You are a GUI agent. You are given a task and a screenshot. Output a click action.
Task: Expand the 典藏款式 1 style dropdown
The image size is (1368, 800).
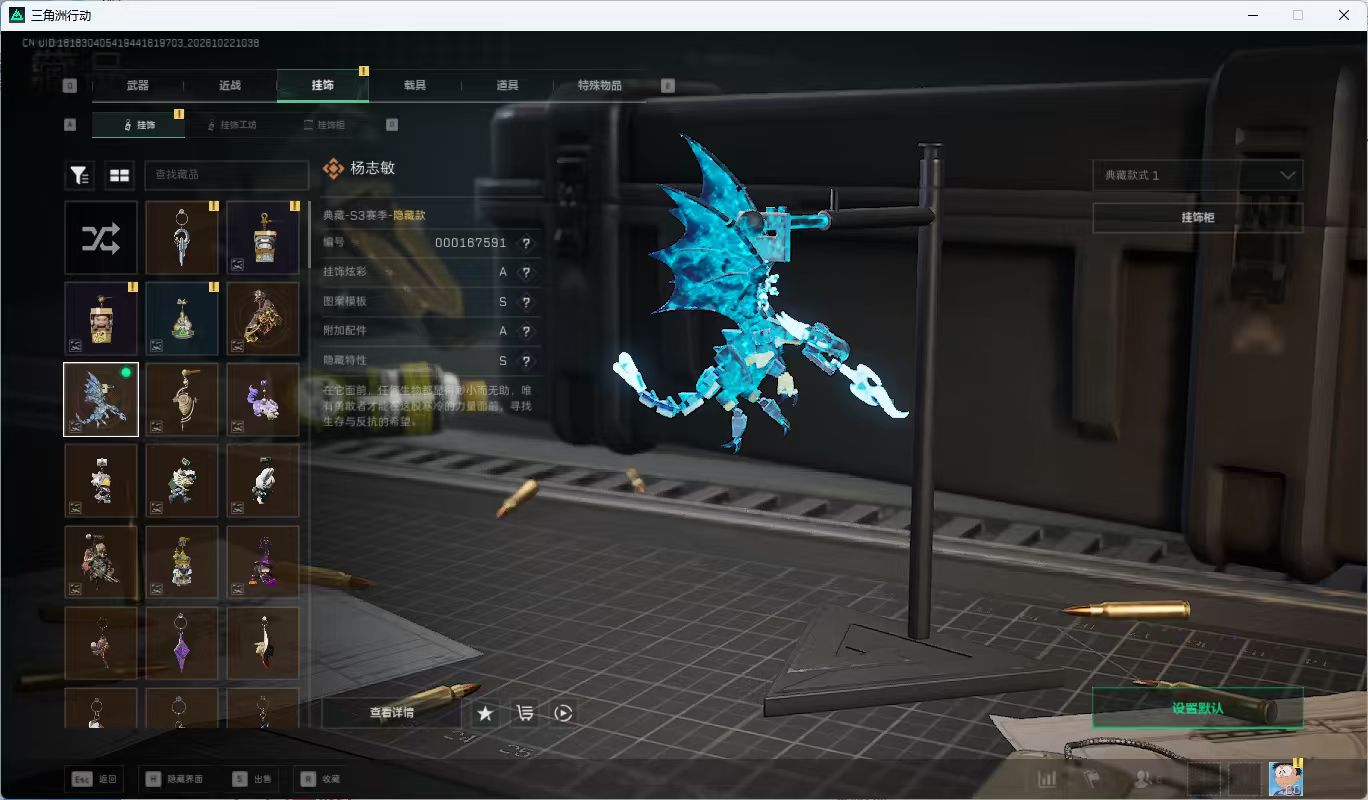1197,175
